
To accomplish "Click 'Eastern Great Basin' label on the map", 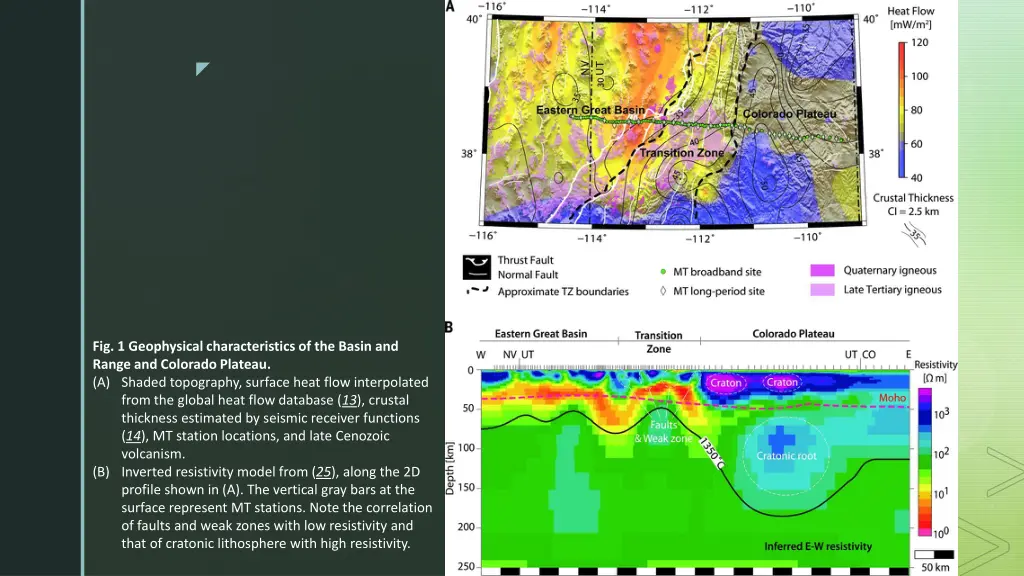I will point(590,110).
